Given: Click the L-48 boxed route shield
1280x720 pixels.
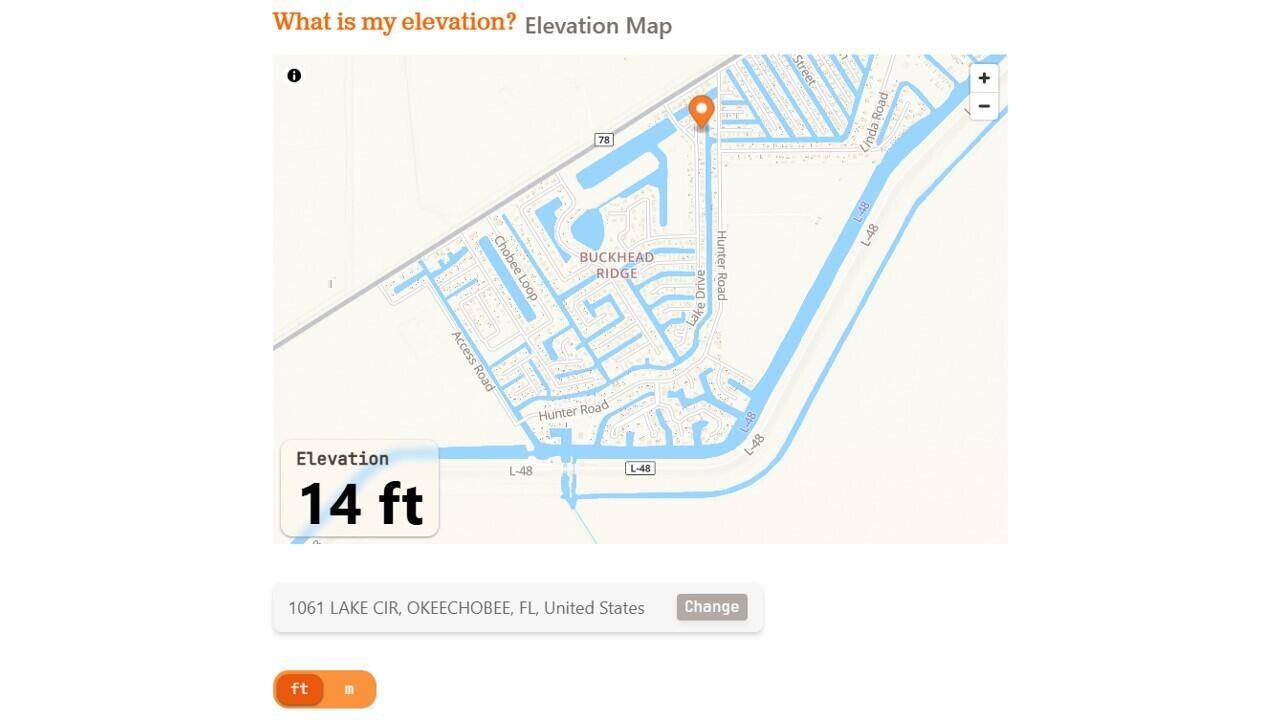Looking at the screenshot, I should (x=640, y=468).
